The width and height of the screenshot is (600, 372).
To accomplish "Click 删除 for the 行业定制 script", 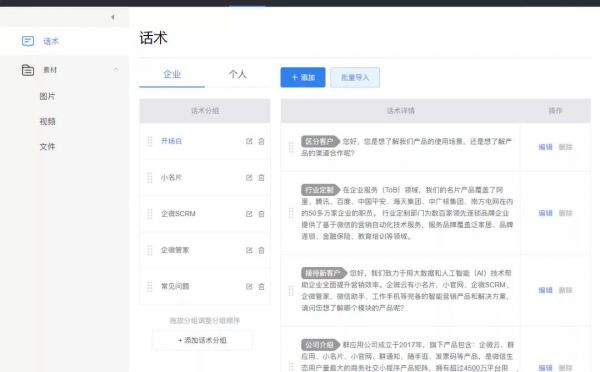I will pos(565,213).
